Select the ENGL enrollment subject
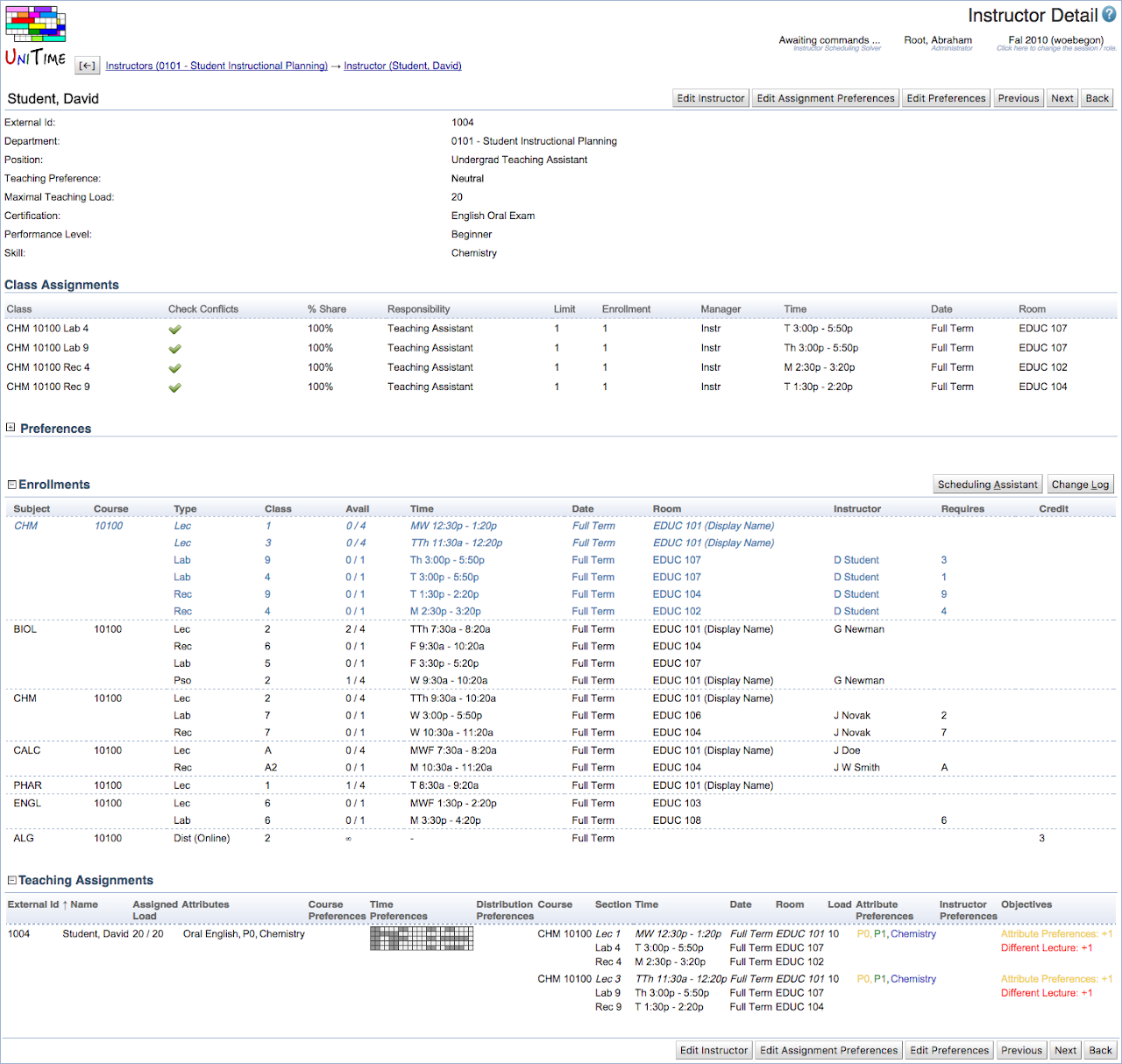The image size is (1122, 1064). point(27,804)
